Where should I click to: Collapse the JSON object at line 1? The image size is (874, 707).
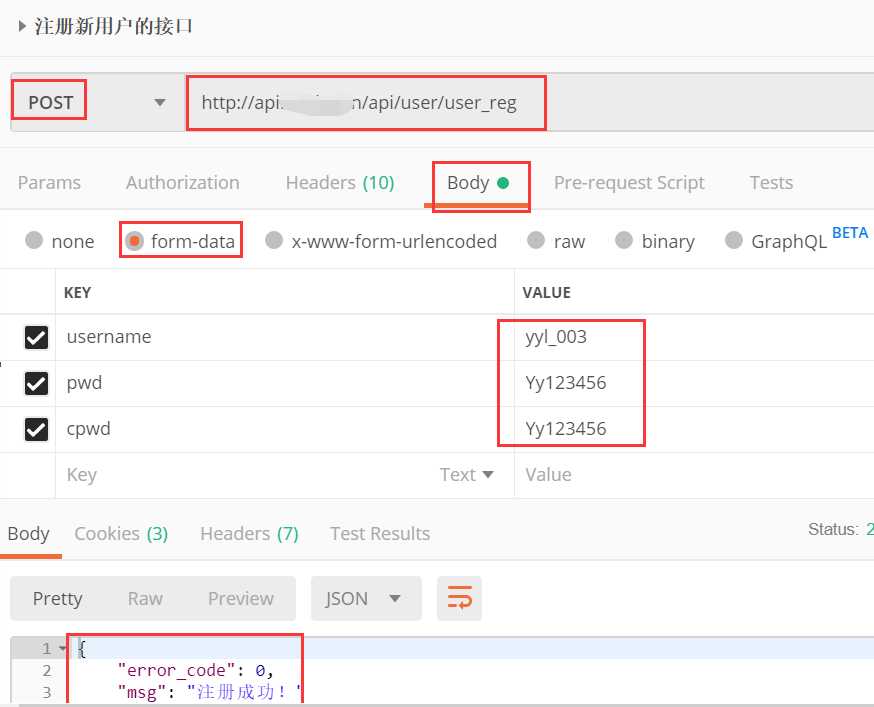pos(62,648)
